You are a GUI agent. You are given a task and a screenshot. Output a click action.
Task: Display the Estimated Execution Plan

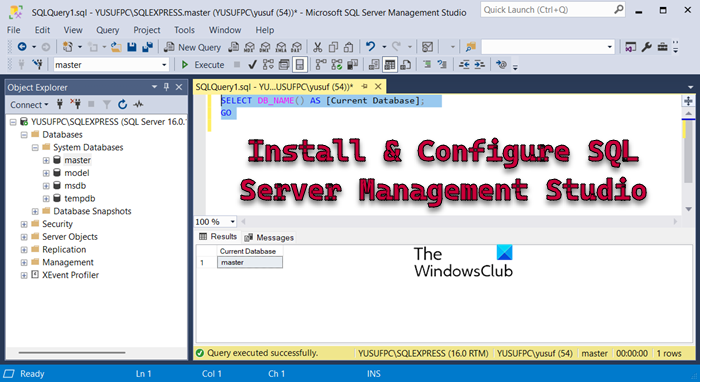pyautogui.click(x=268, y=64)
